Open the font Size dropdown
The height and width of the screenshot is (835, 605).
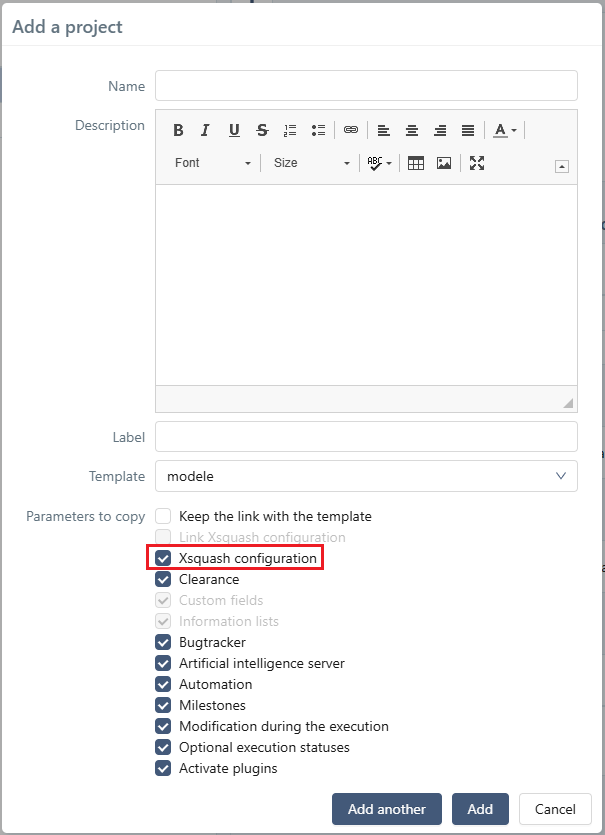(x=312, y=163)
